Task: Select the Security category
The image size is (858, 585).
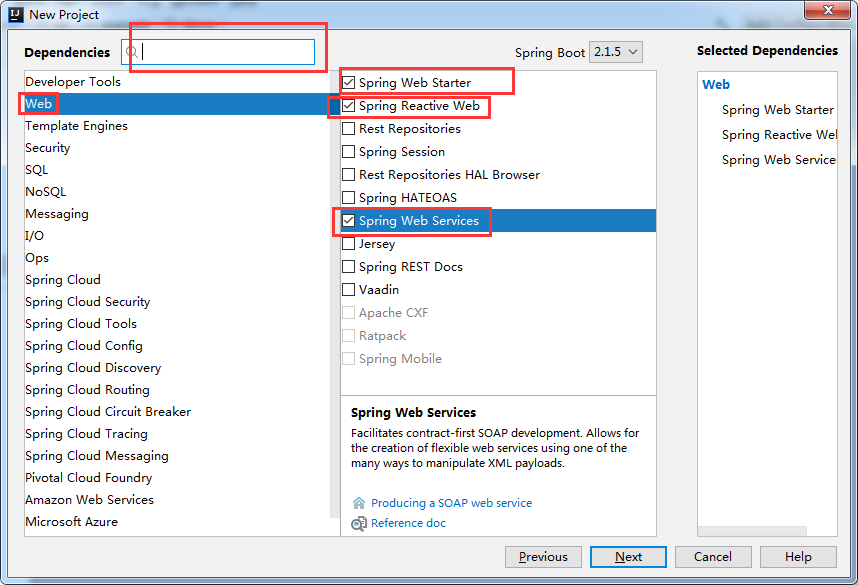Action: [x=177, y=148]
